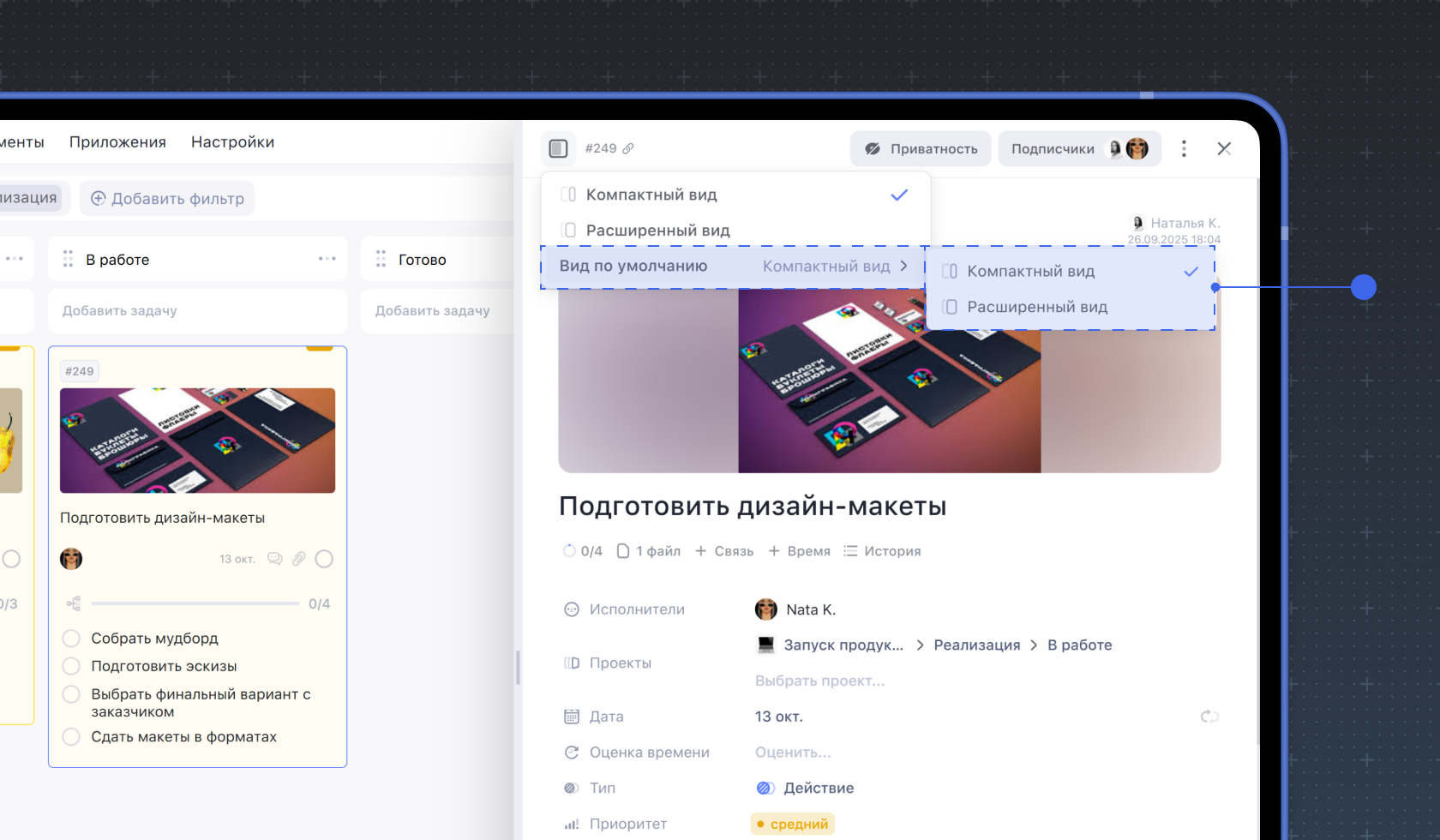1440x840 pixels.
Task: Open Настройки menu tab
Action: click(x=232, y=142)
